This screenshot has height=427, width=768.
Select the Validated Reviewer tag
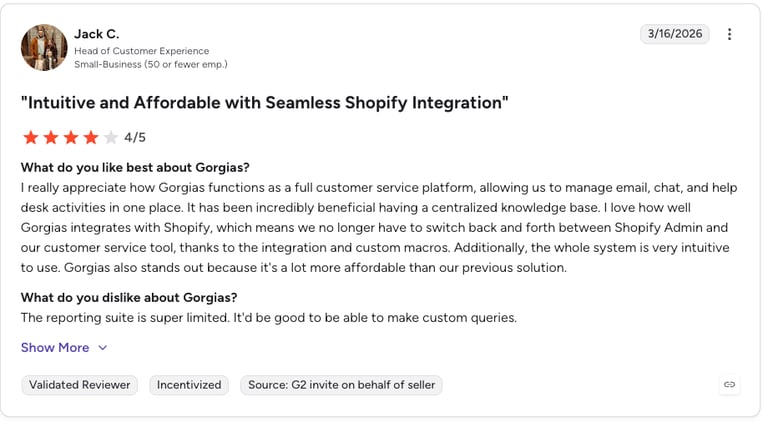(x=79, y=385)
